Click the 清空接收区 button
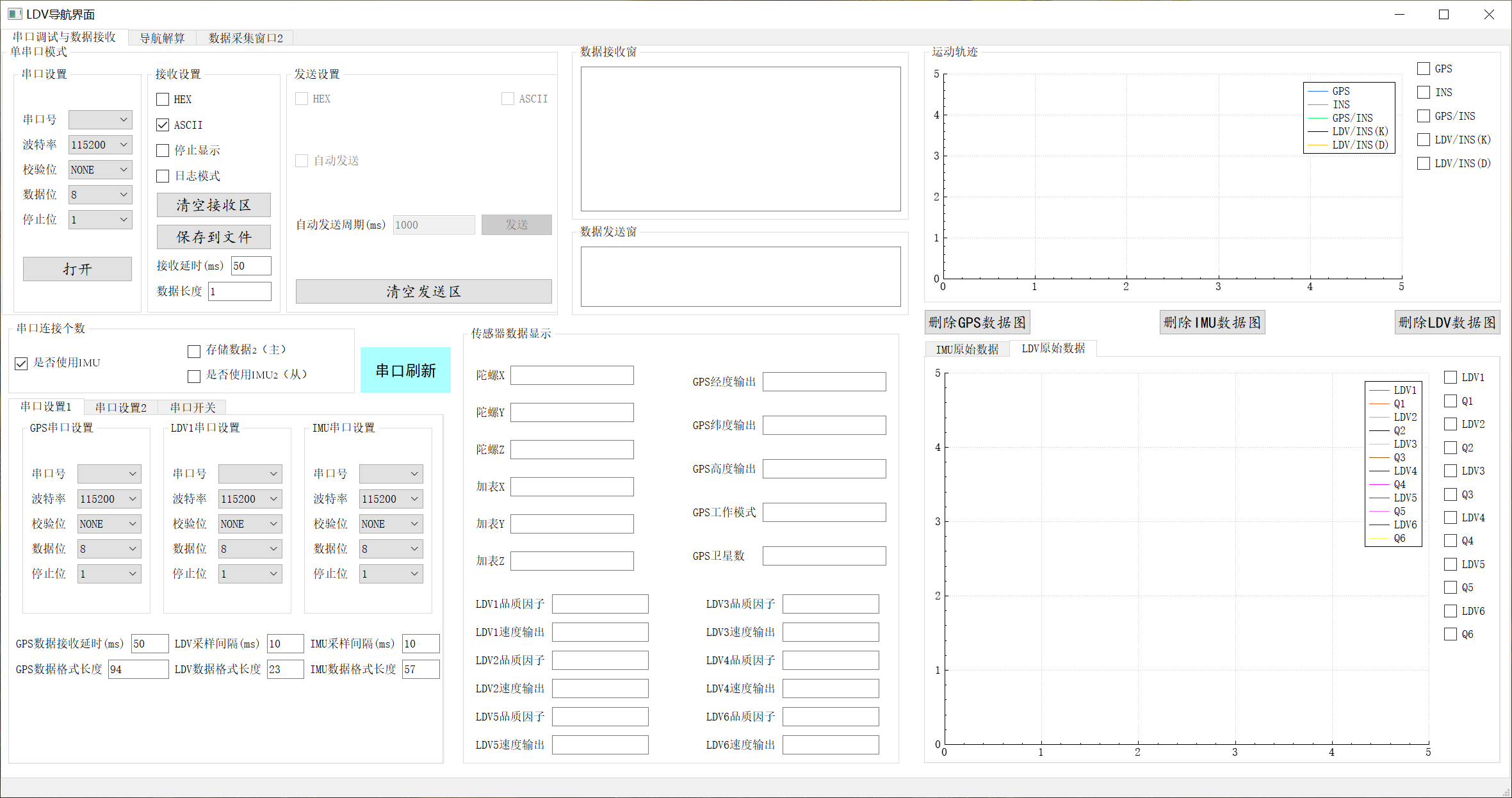This screenshot has height=798, width=1512. 213,205
